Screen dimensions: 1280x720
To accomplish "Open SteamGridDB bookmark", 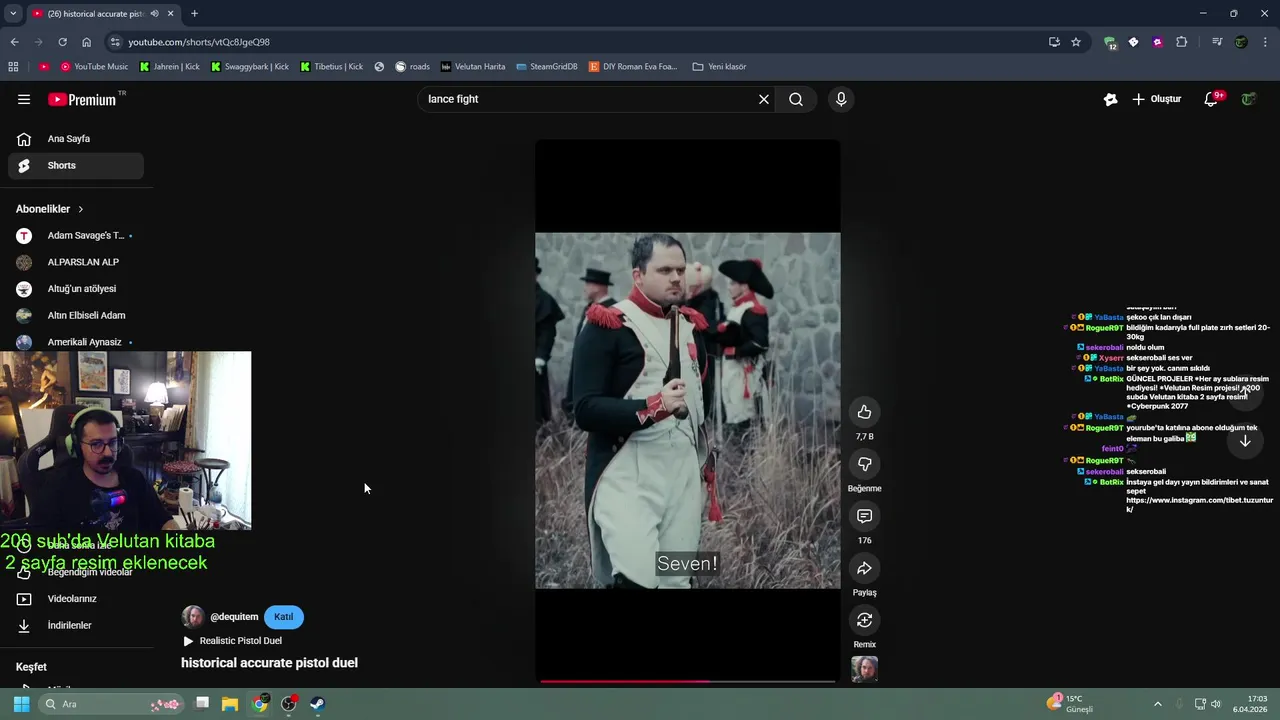I will [547, 67].
